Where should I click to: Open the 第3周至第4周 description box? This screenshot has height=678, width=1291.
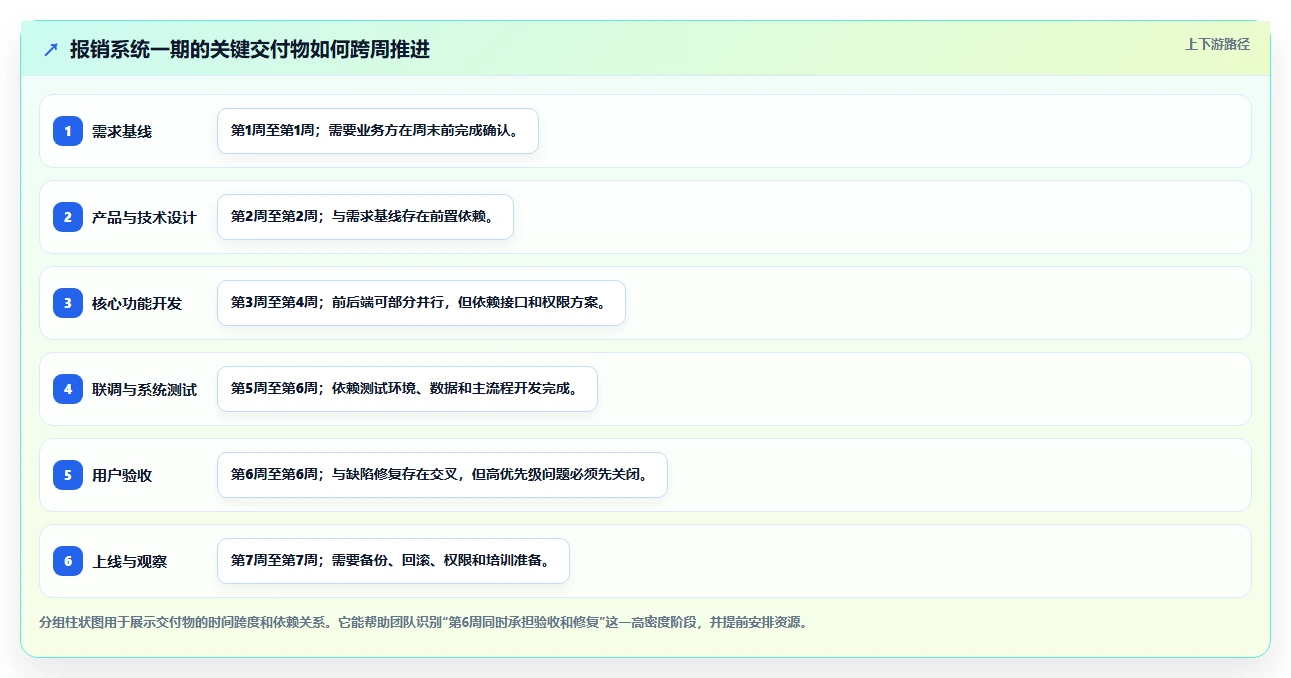[421, 303]
